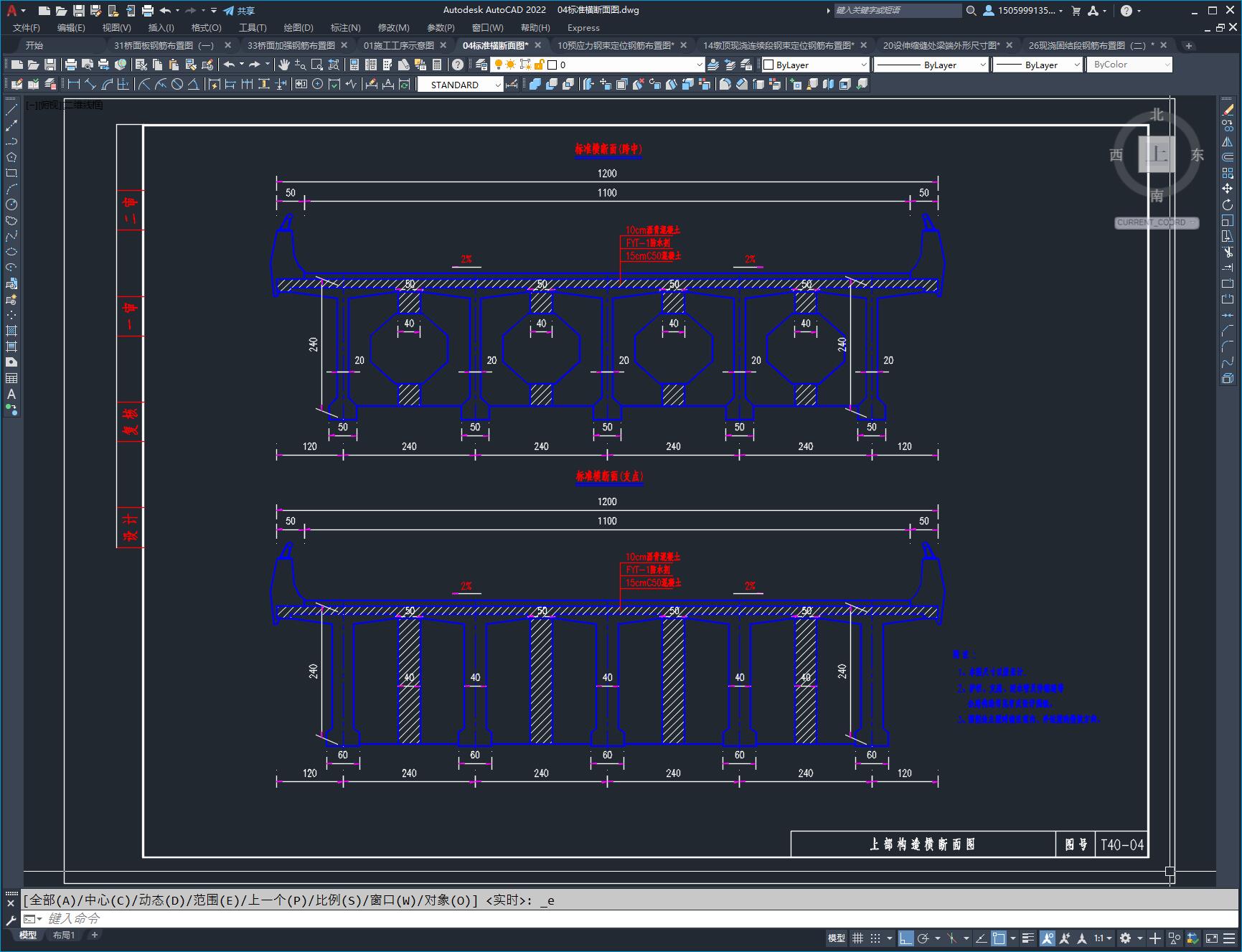The height and width of the screenshot is (952, 1242).
Task: Select the Hatch tool in left toolbar
Action: click(11, 331)
